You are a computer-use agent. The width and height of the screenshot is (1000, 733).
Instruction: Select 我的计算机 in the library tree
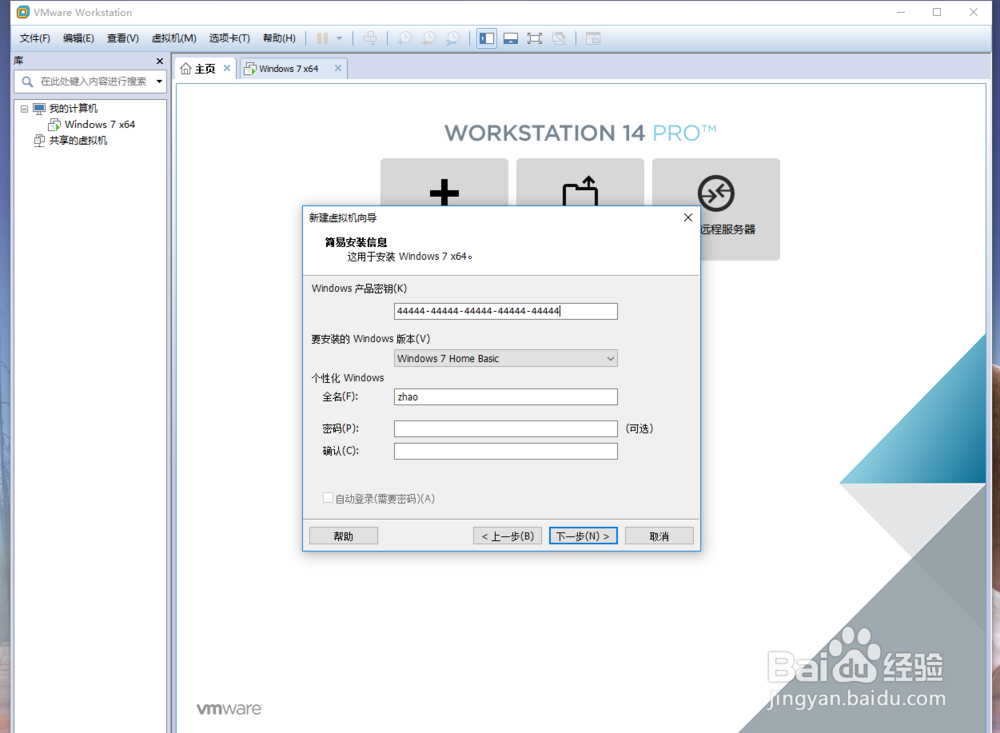coord(73,108)
